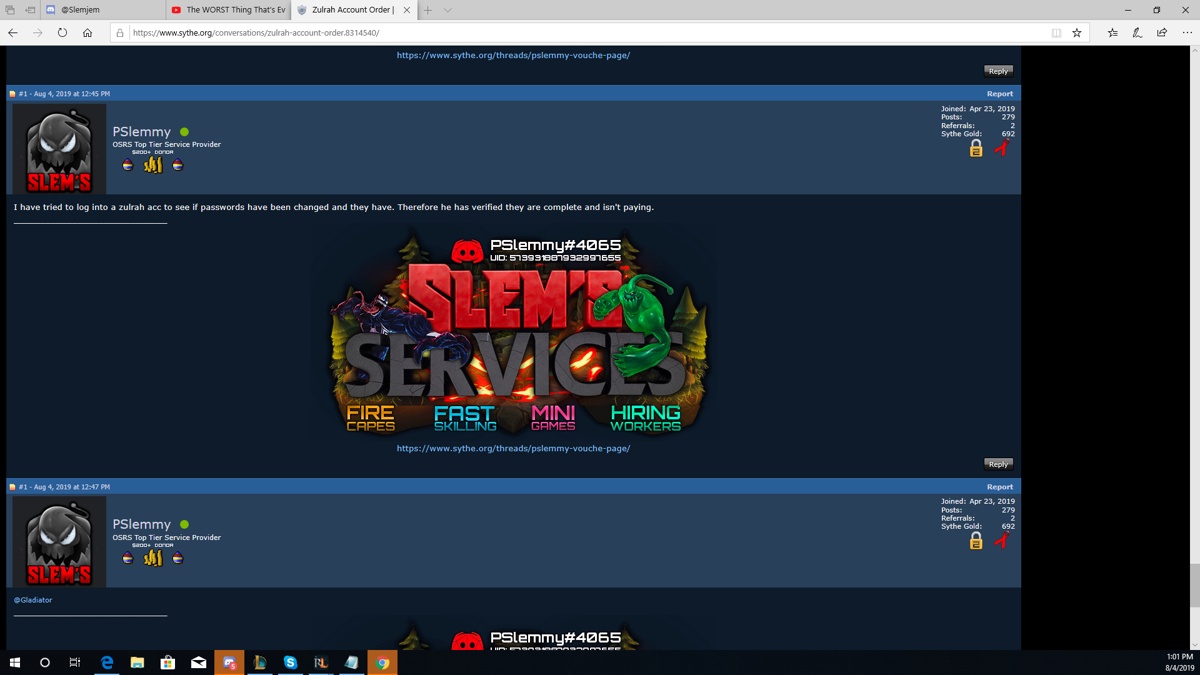Add this page to favorites
Image resolution: width=1200 pixels, height=675 pixels.
pyautogui.click(x=1077, y=33)
